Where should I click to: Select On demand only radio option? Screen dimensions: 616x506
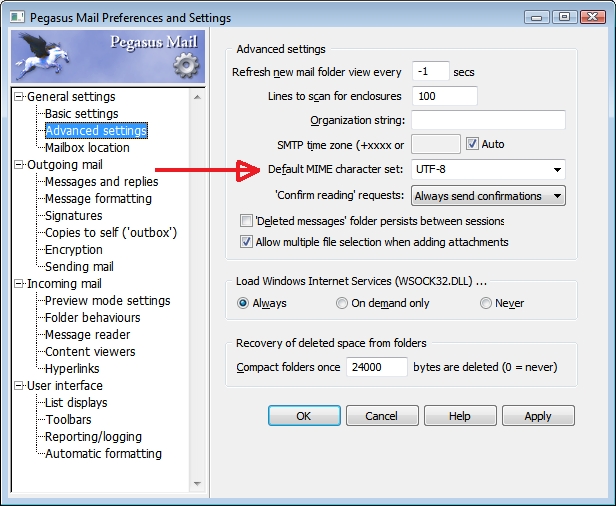pos(343,303)
